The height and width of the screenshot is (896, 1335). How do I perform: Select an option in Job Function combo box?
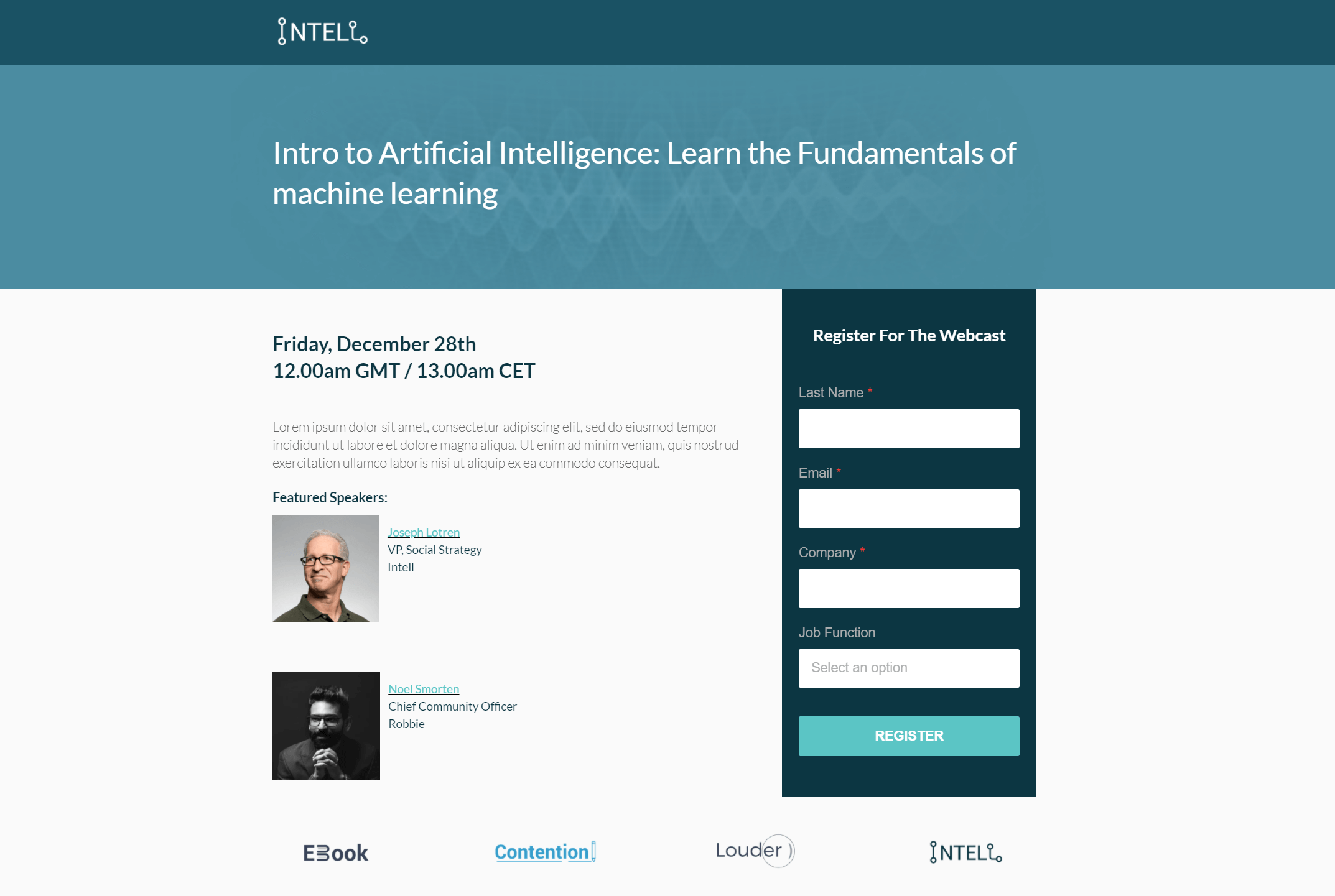[x=909, y=668]
